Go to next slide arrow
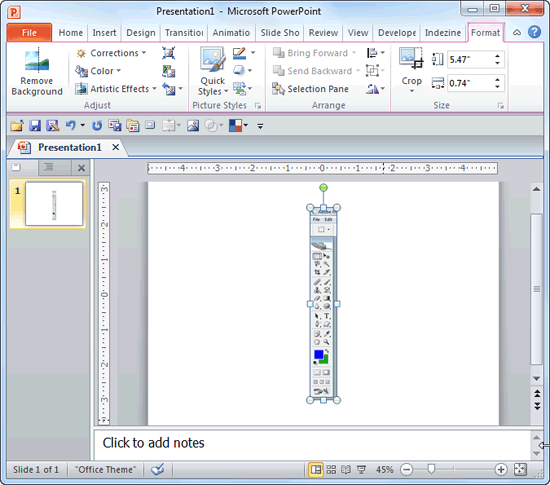Screen dimensions: 550x485 [x=537, y=407]
